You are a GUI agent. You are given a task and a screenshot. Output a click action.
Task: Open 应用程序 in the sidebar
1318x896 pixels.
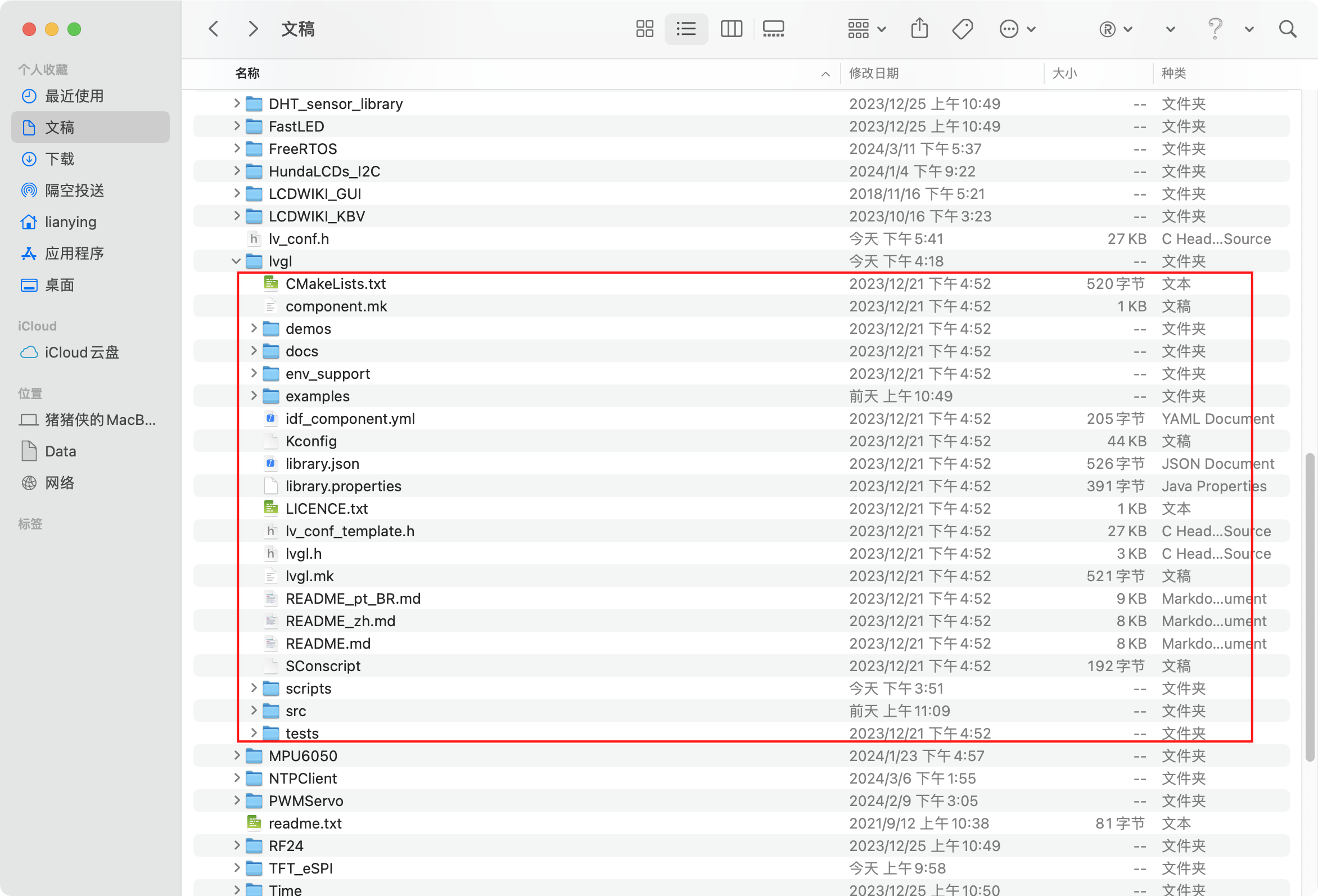(74, 254)
